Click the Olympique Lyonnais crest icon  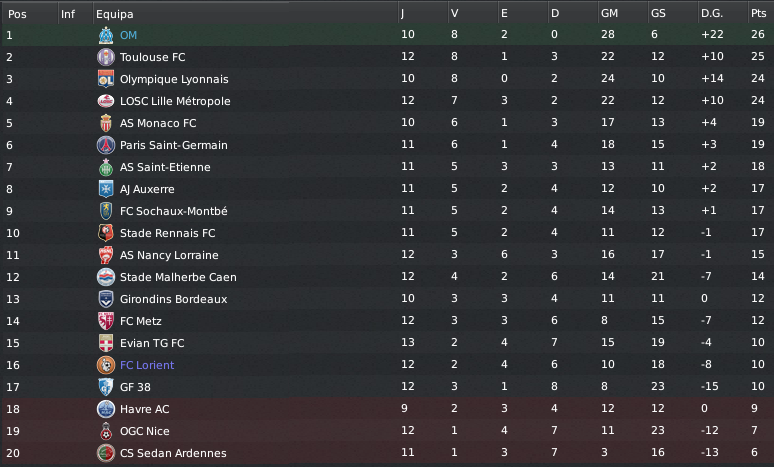[106, 79]
